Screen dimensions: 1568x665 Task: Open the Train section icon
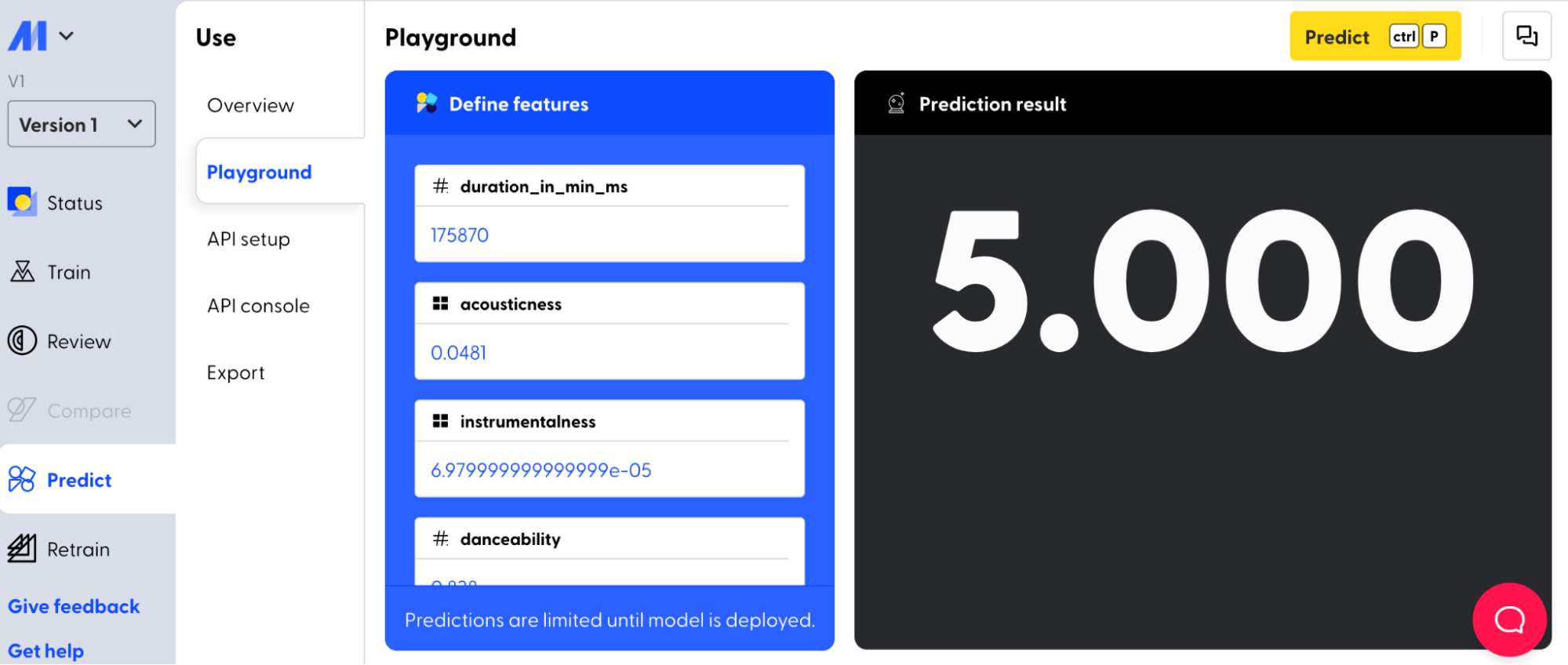point(22,271)
